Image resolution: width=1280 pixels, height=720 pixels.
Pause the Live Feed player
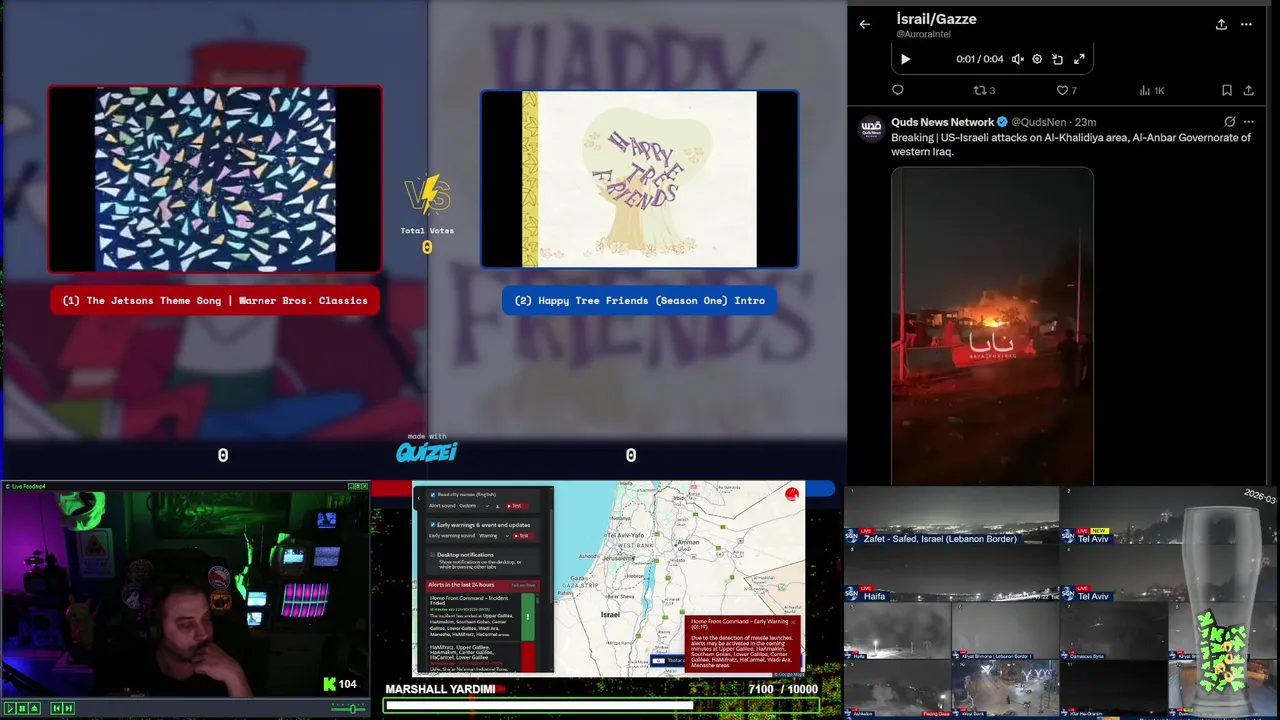click(x=22, y=708)
